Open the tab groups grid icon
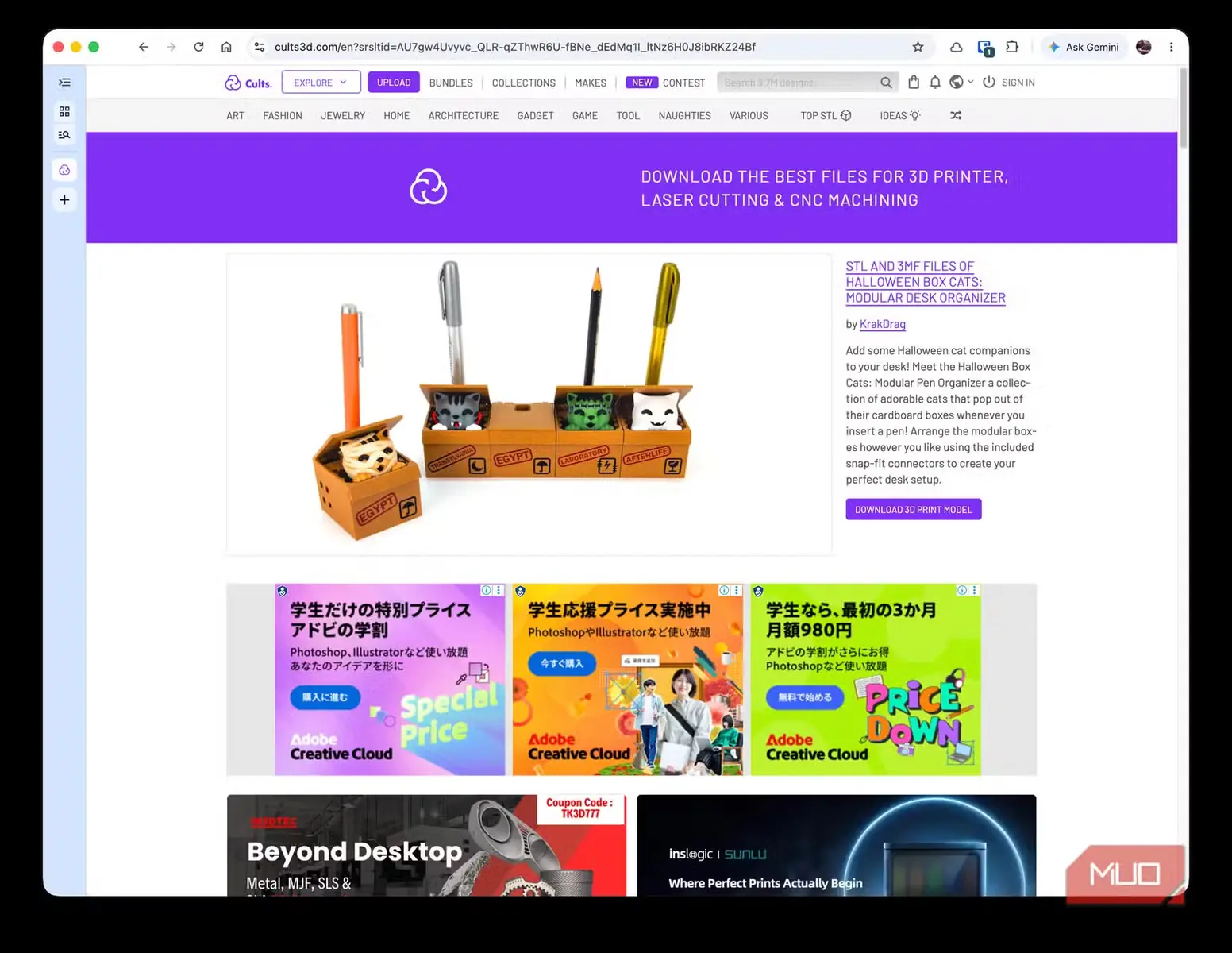 pos(64,111)
